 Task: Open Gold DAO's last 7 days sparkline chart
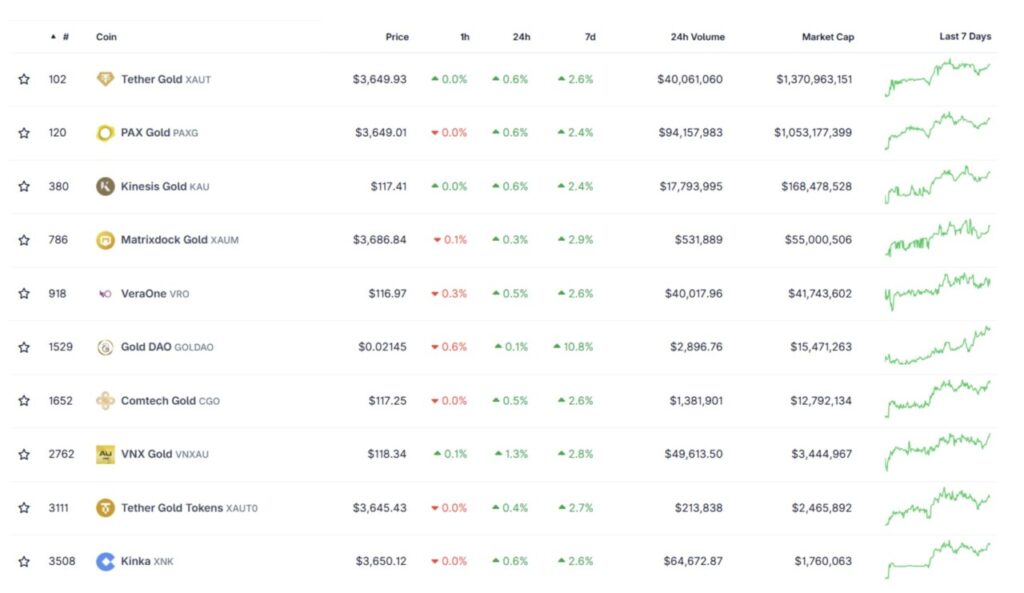[937, 346]
